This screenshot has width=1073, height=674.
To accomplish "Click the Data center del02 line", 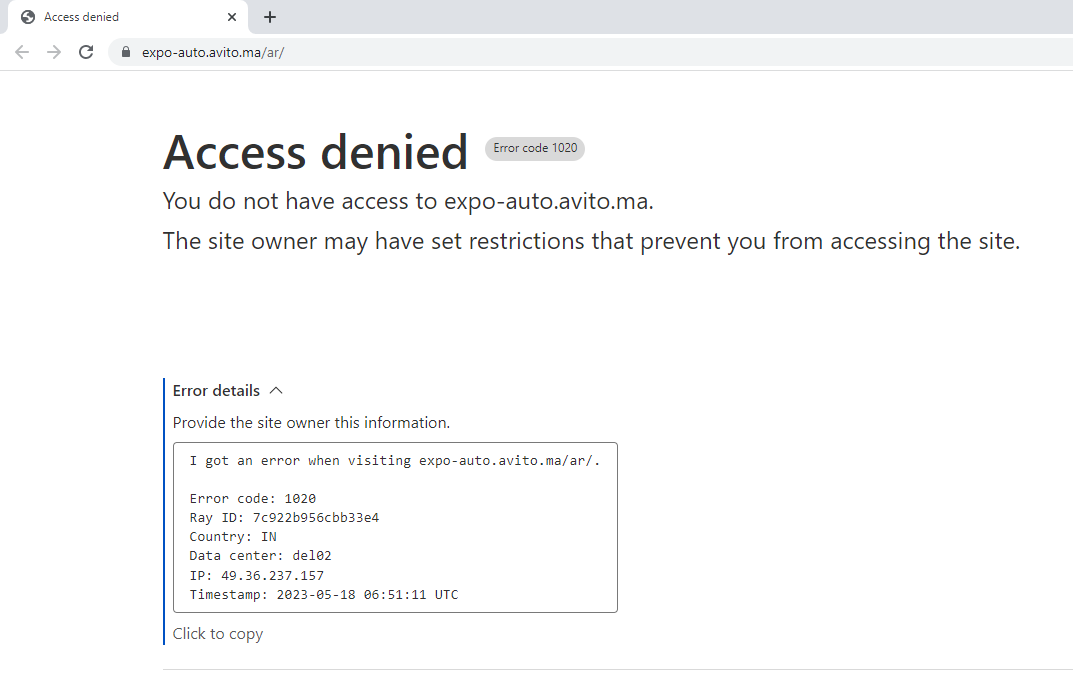I will (x=260, y=556).
